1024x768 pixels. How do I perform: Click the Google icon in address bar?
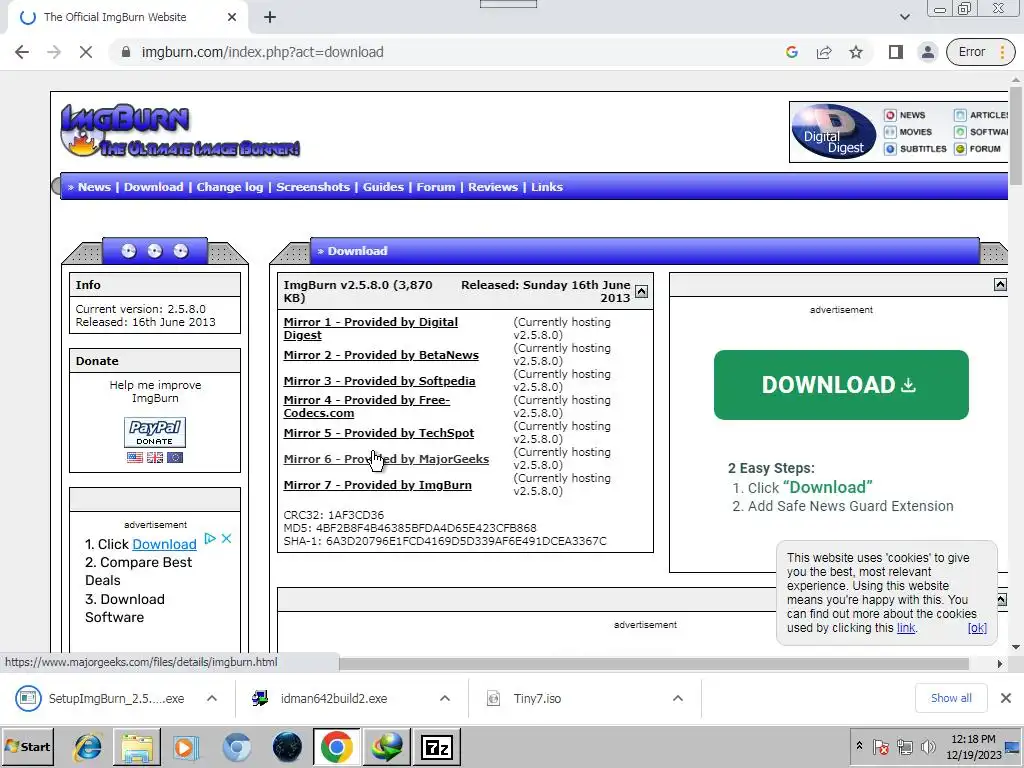coord(792,52)
